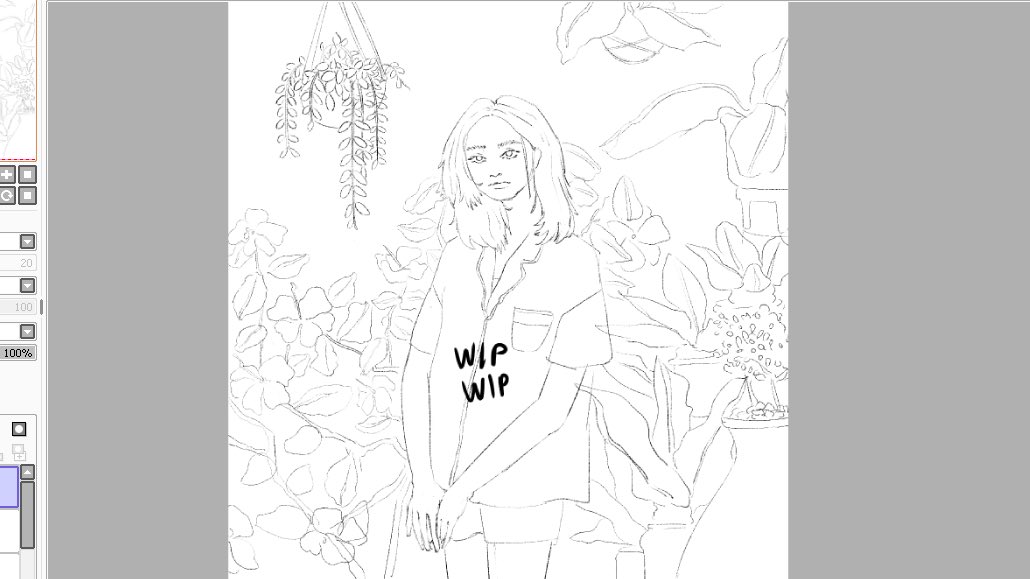Click the navigator zoom-in plus button
1030x579 pixels.
[x=7, y=175]
